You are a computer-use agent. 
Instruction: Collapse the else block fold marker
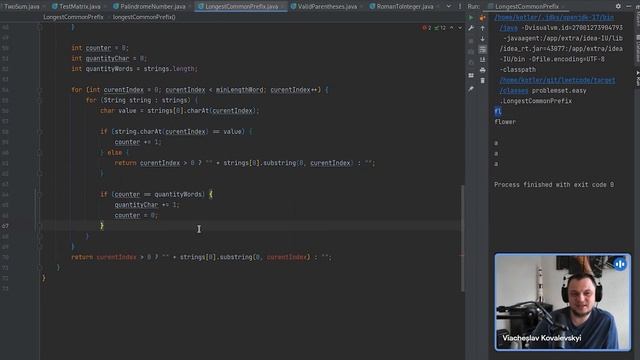(x=40, y=153)
